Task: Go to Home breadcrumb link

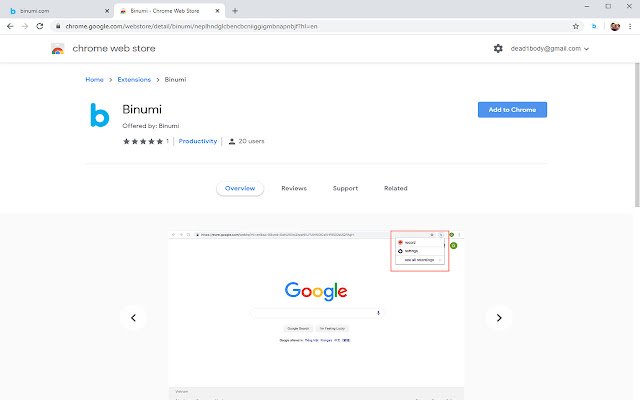Action: [94, 80]
